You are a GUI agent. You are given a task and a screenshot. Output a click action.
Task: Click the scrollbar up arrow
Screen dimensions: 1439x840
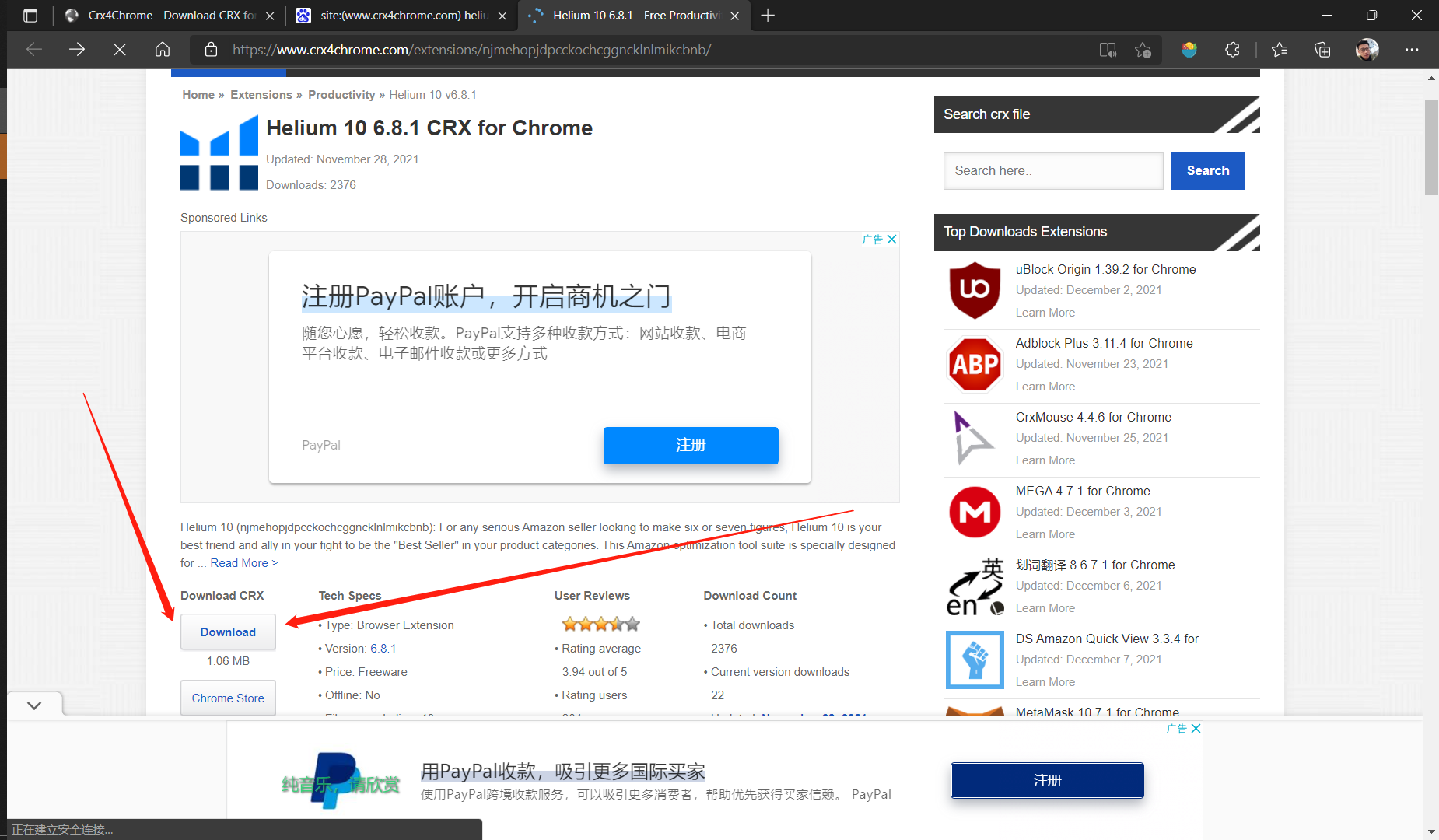tap(1431, 78)
